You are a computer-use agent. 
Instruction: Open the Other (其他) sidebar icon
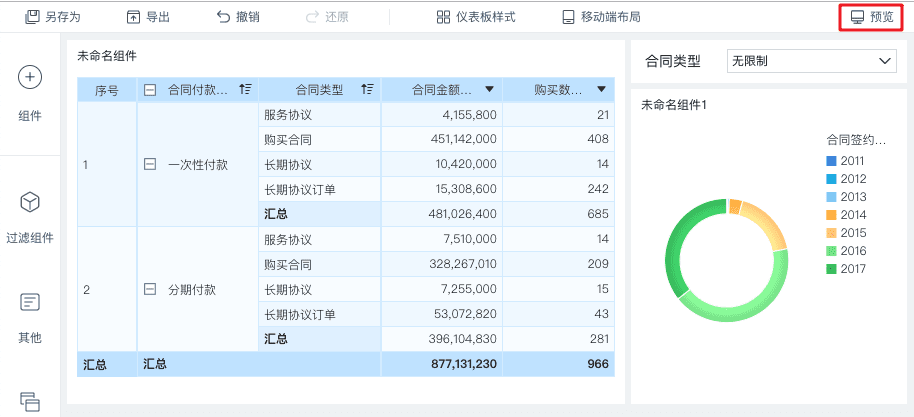(30, 301)
